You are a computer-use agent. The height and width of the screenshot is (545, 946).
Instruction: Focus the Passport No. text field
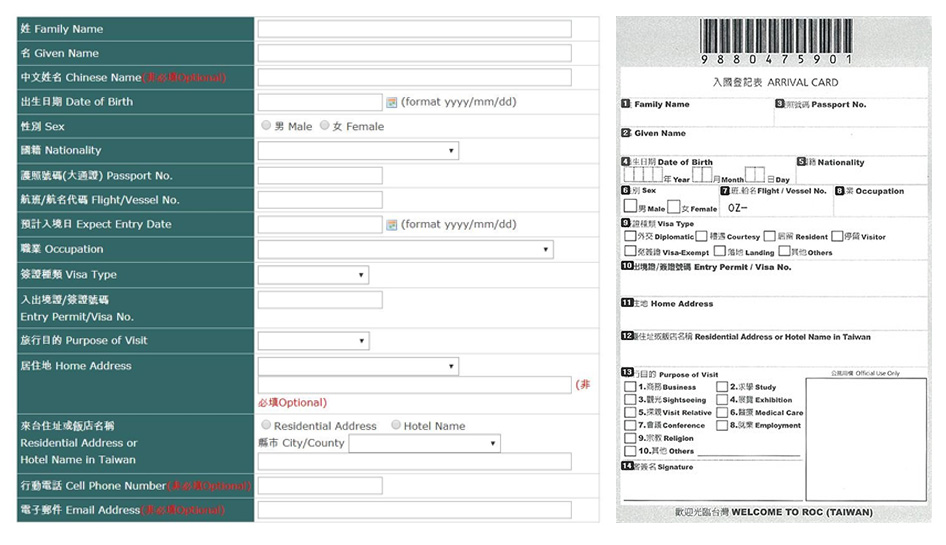pyautogui.click(x=320, y=176)
